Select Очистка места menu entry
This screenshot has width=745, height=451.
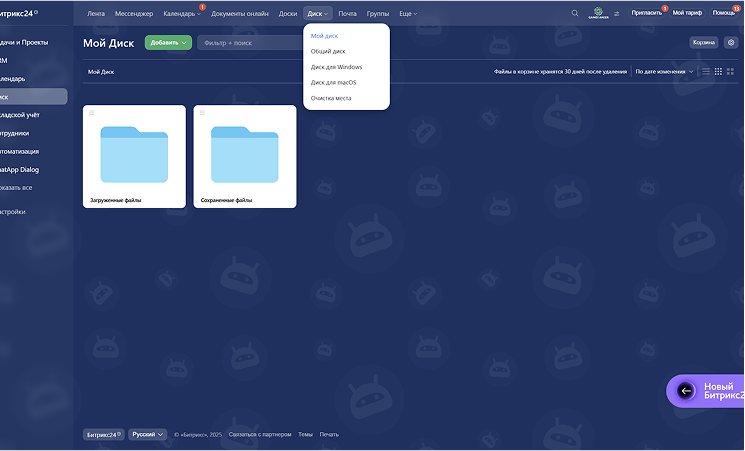tap(331, 98)
